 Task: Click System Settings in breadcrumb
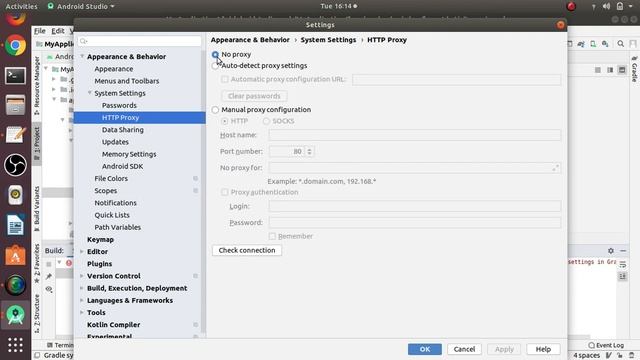(328, 40)
